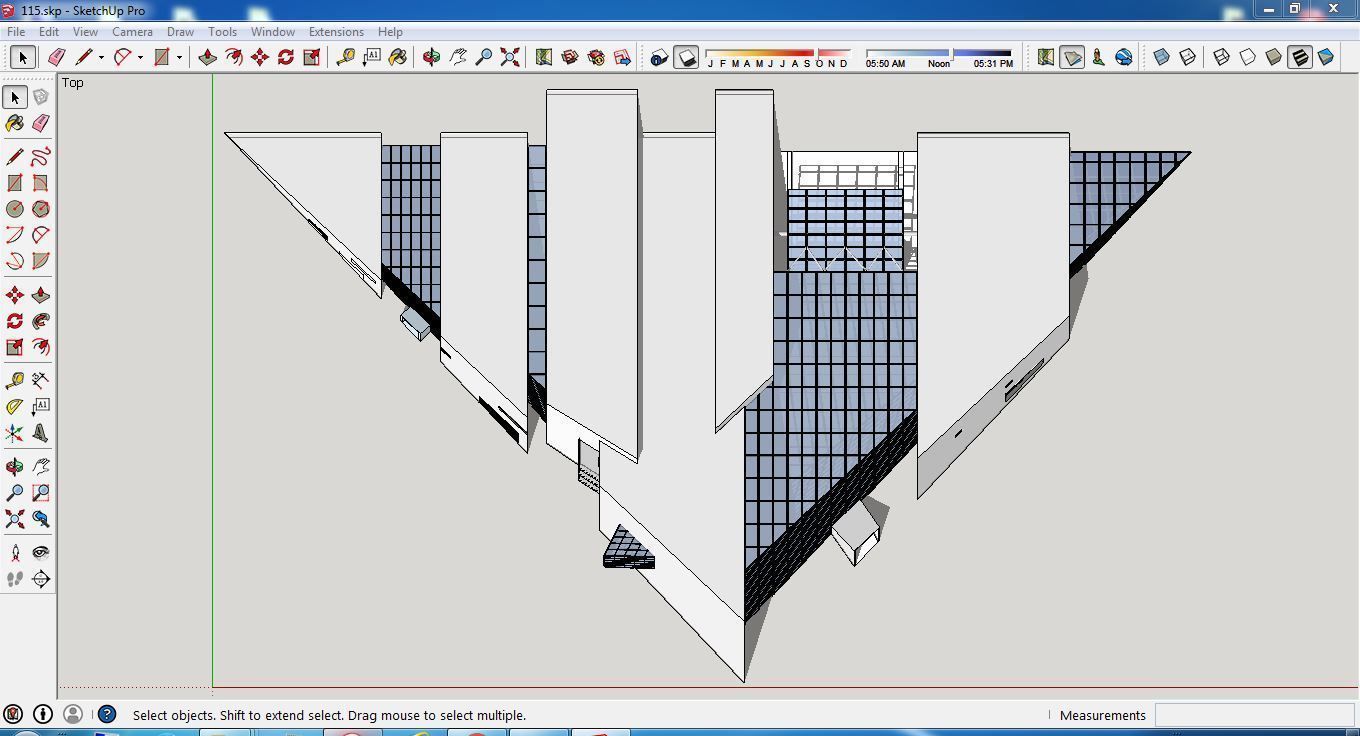The height and width of the screenshot is (736, 1360).
Task: Expand the Arc tool dropdown arrow
Action: (140, 58)
